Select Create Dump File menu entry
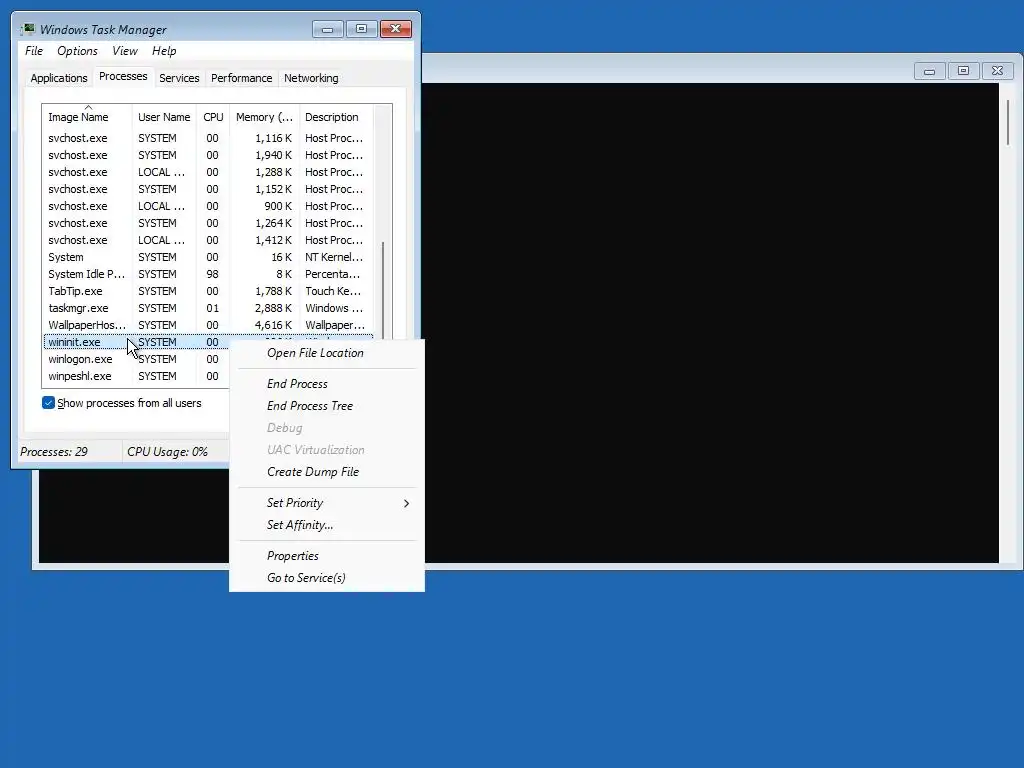The height and width of the screenshot is (768, 1024). [327, 472]
